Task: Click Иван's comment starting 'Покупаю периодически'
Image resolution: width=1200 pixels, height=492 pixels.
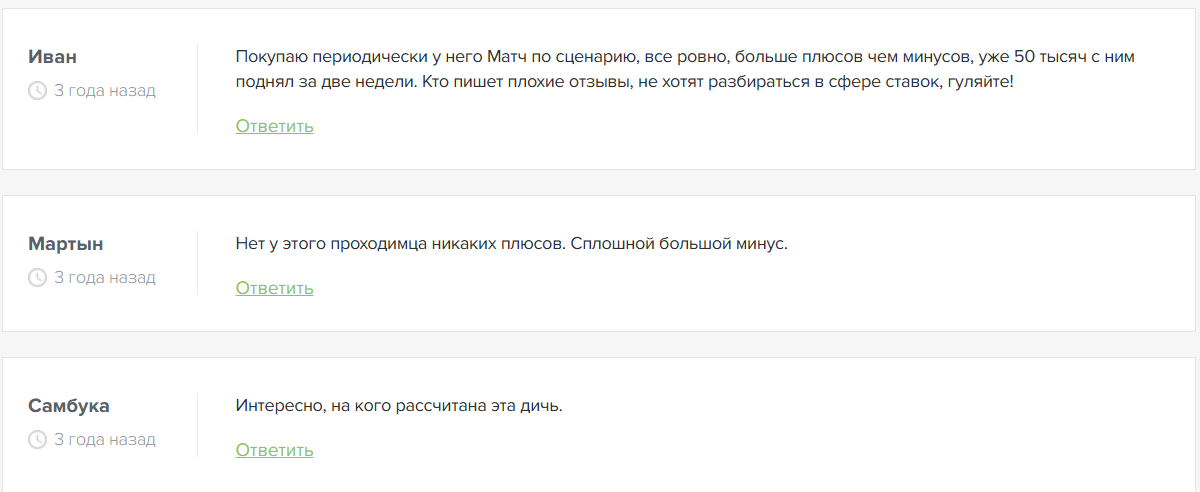Action: tap(685, 69)
